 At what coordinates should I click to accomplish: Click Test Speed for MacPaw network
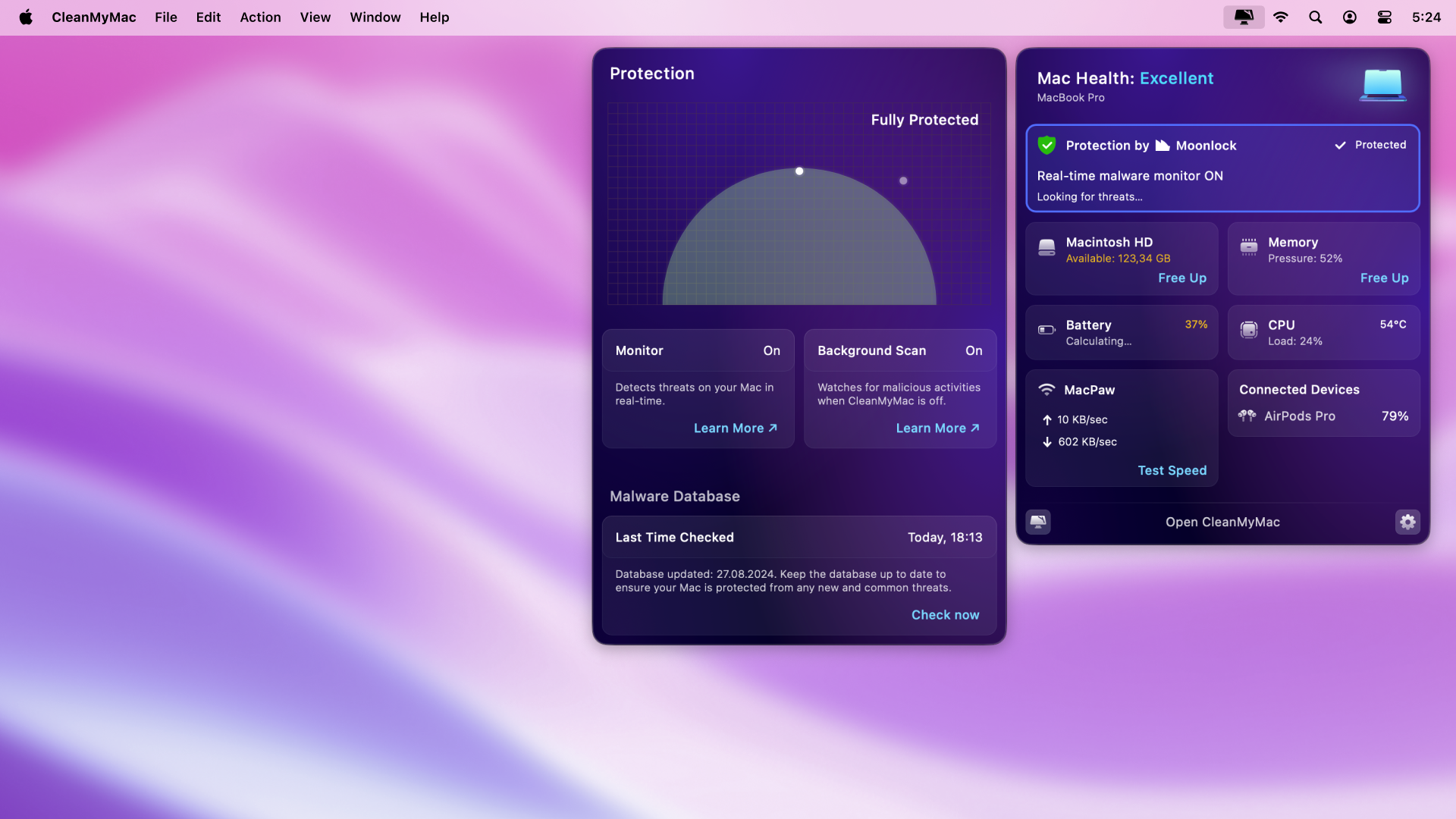pos(1172,470)
